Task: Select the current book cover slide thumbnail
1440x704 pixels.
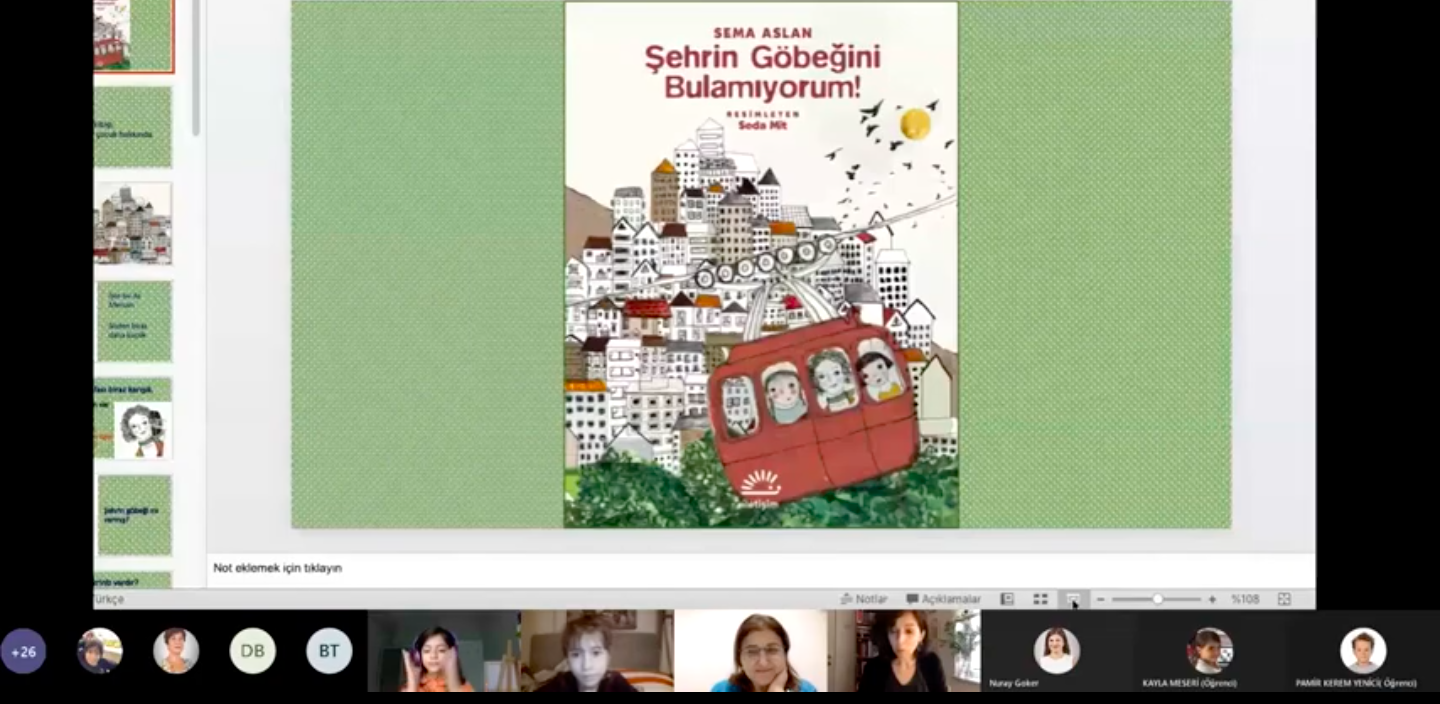Action: click(133, 35)
